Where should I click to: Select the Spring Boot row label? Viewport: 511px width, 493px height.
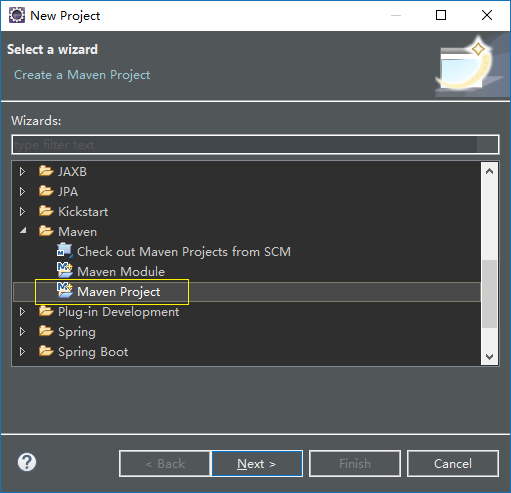click(93, 352)
